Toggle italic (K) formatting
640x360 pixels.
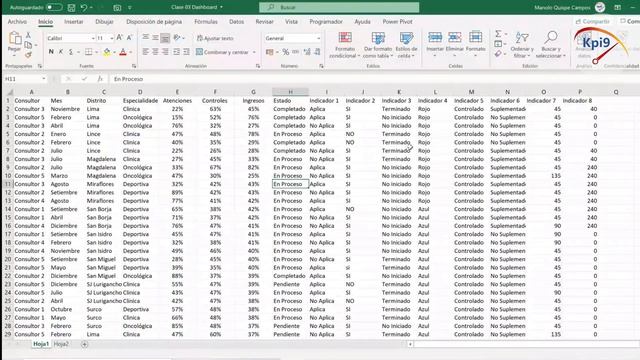61,52
